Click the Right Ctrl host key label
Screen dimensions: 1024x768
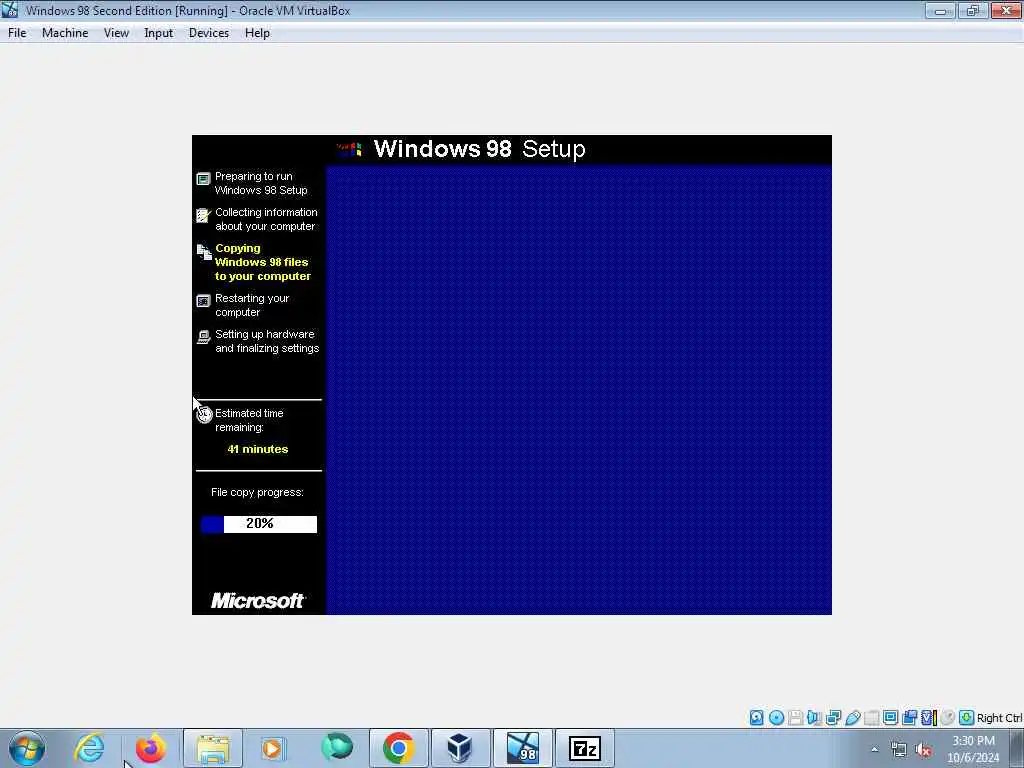coord(999,718)
